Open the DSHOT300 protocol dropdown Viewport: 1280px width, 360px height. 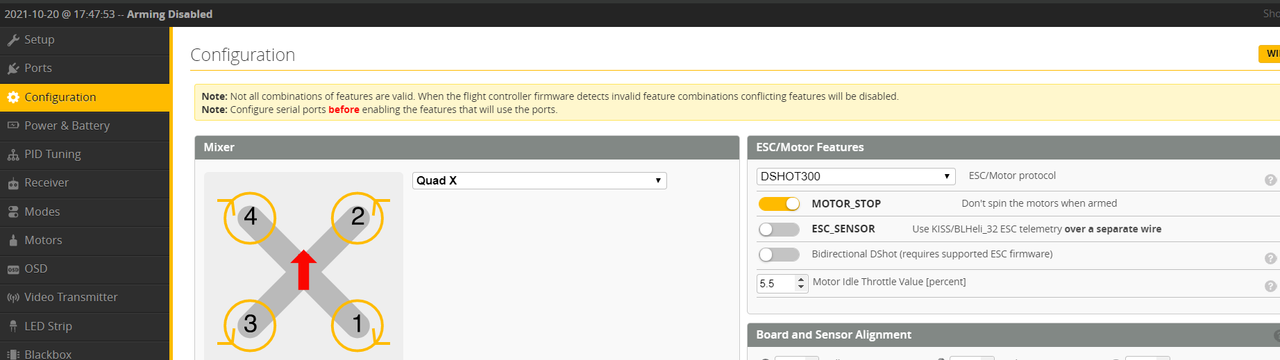point(856,176)
